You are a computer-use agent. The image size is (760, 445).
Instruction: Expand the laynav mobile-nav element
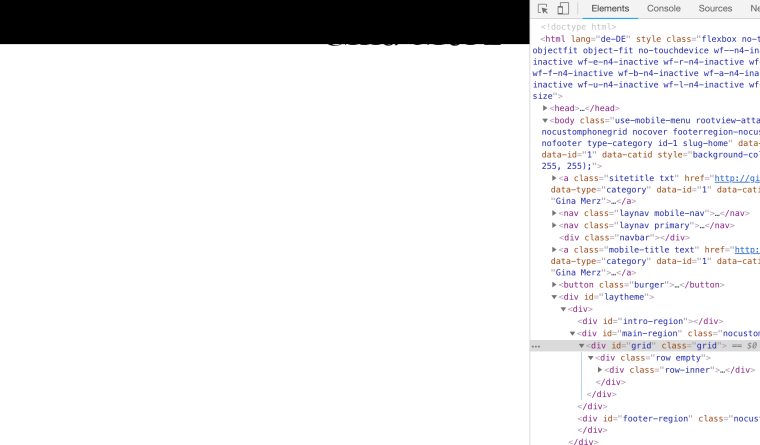pyautogui.click(x=554, y=213)
